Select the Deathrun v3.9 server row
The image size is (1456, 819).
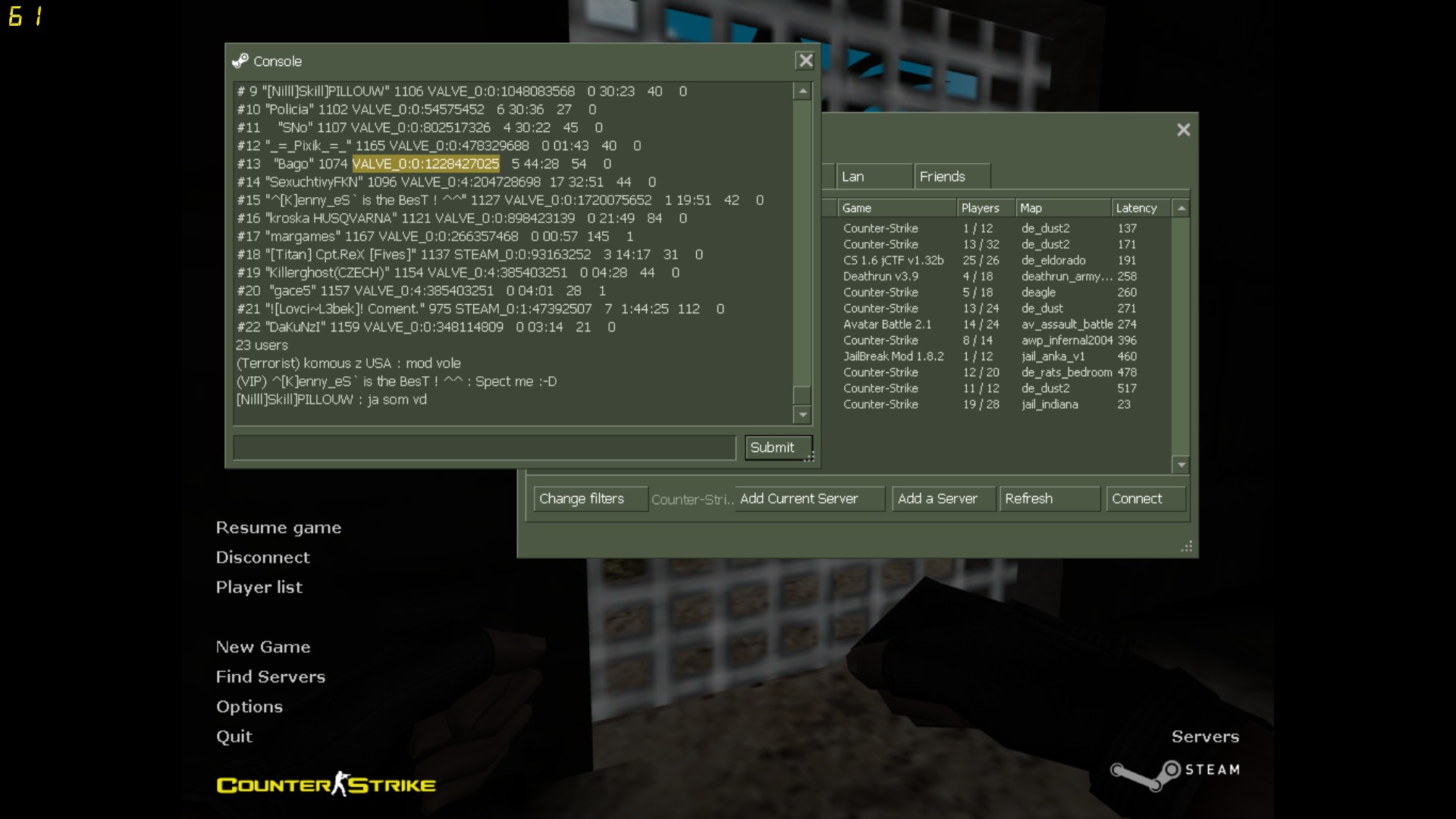pyautogui.click(x=996, y=276)
